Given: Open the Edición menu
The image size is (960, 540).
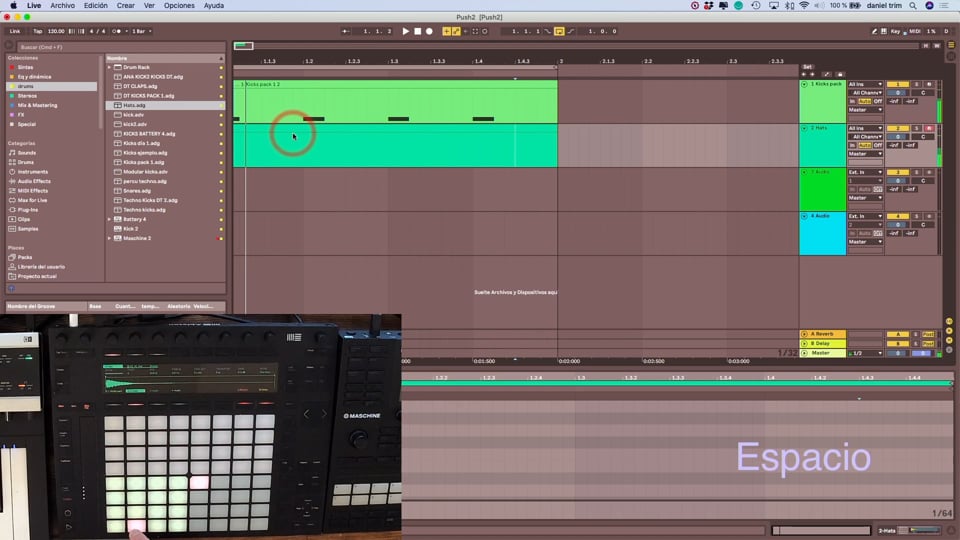Looking at the screenshot, I should coord(96,6).
